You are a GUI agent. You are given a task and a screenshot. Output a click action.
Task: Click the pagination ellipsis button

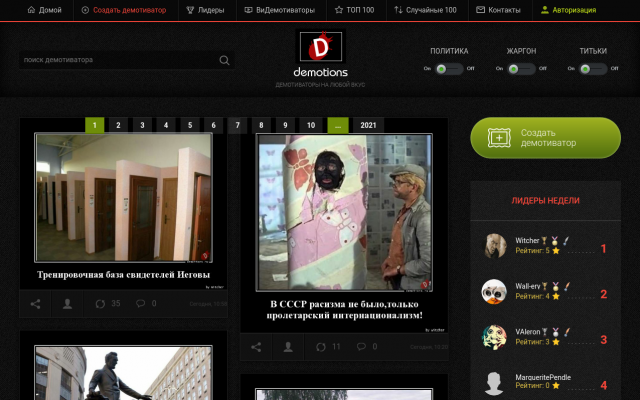(x=338, y=125)
